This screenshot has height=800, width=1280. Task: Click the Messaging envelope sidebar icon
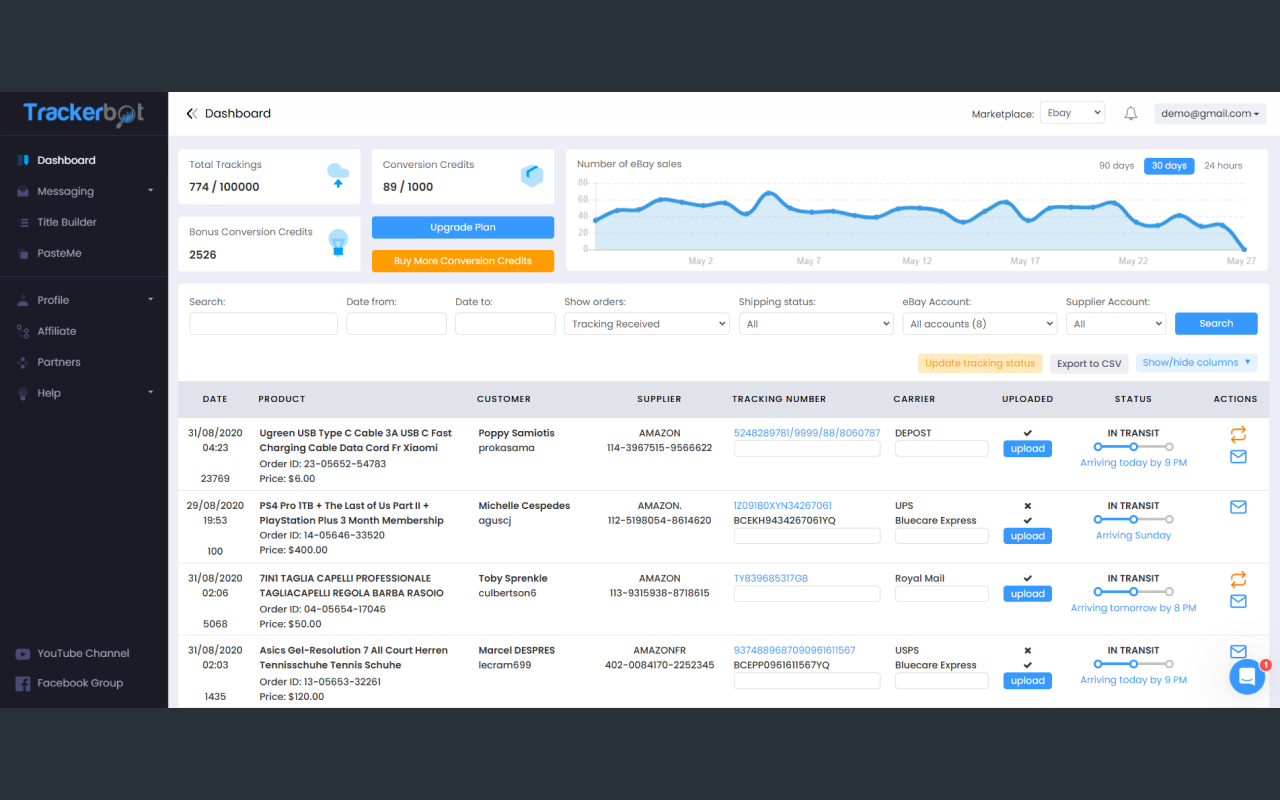point(23,191)
